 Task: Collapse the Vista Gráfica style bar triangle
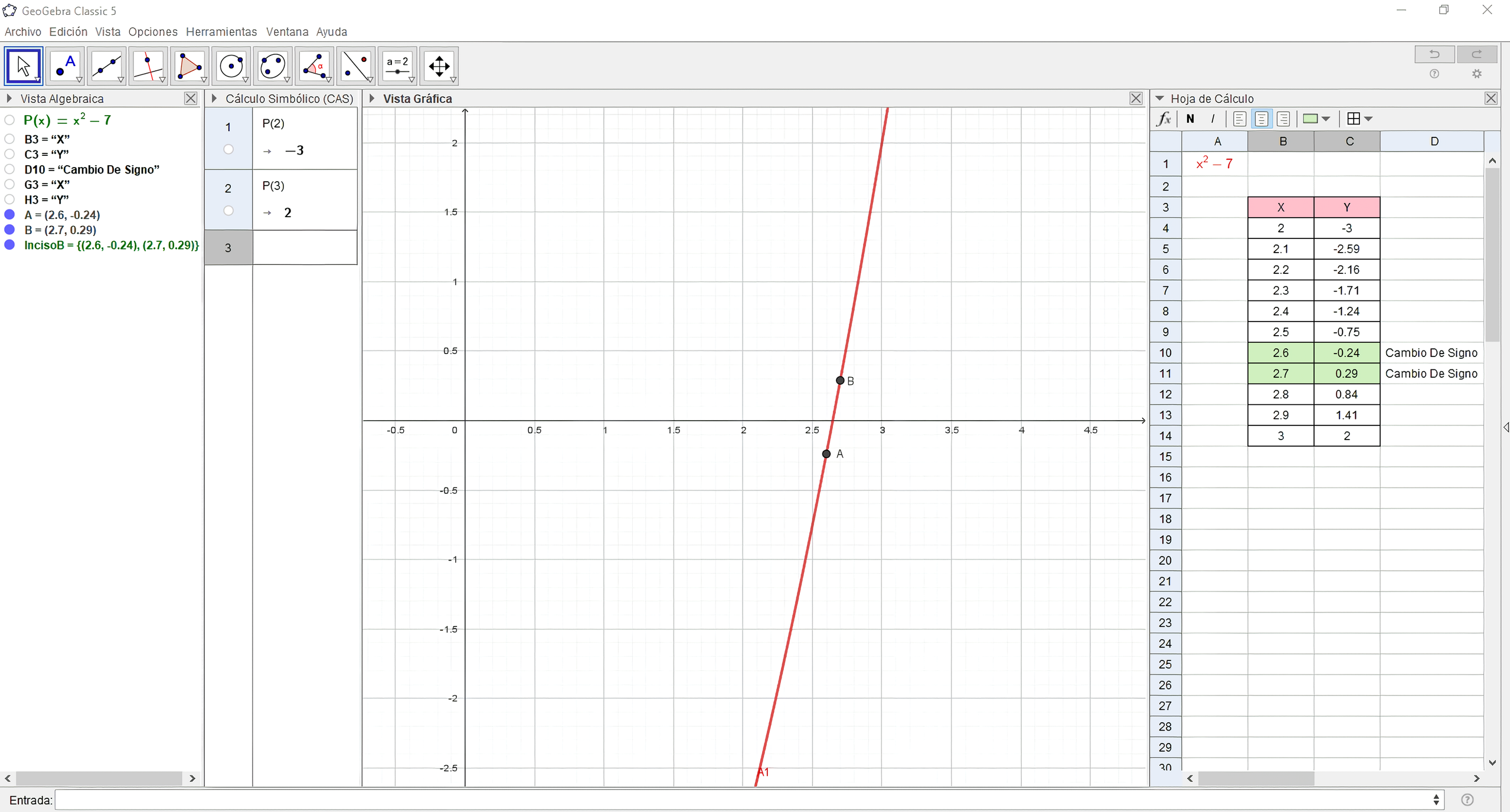[x=372, y=99]
